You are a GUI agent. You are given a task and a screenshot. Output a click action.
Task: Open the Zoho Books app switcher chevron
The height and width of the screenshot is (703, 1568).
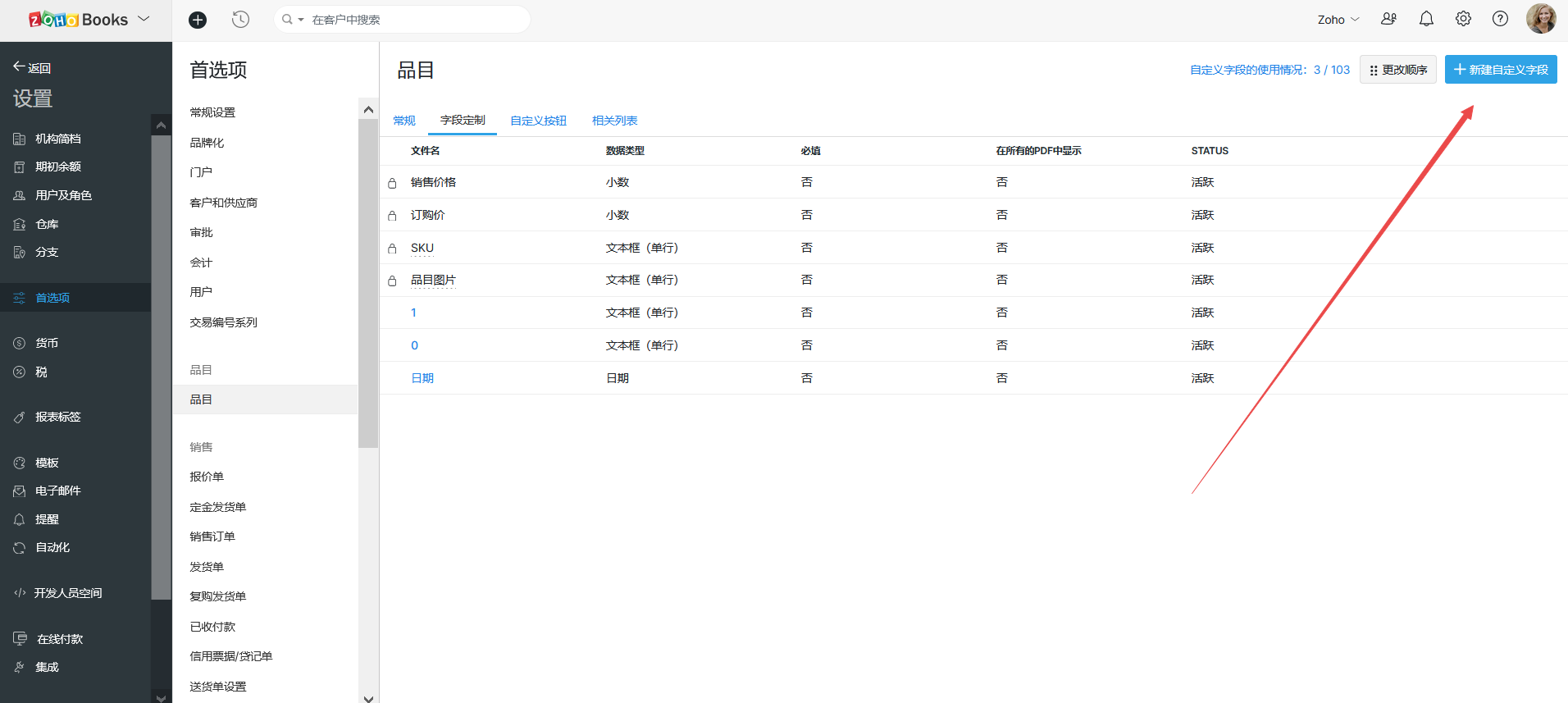pos(144,19)
